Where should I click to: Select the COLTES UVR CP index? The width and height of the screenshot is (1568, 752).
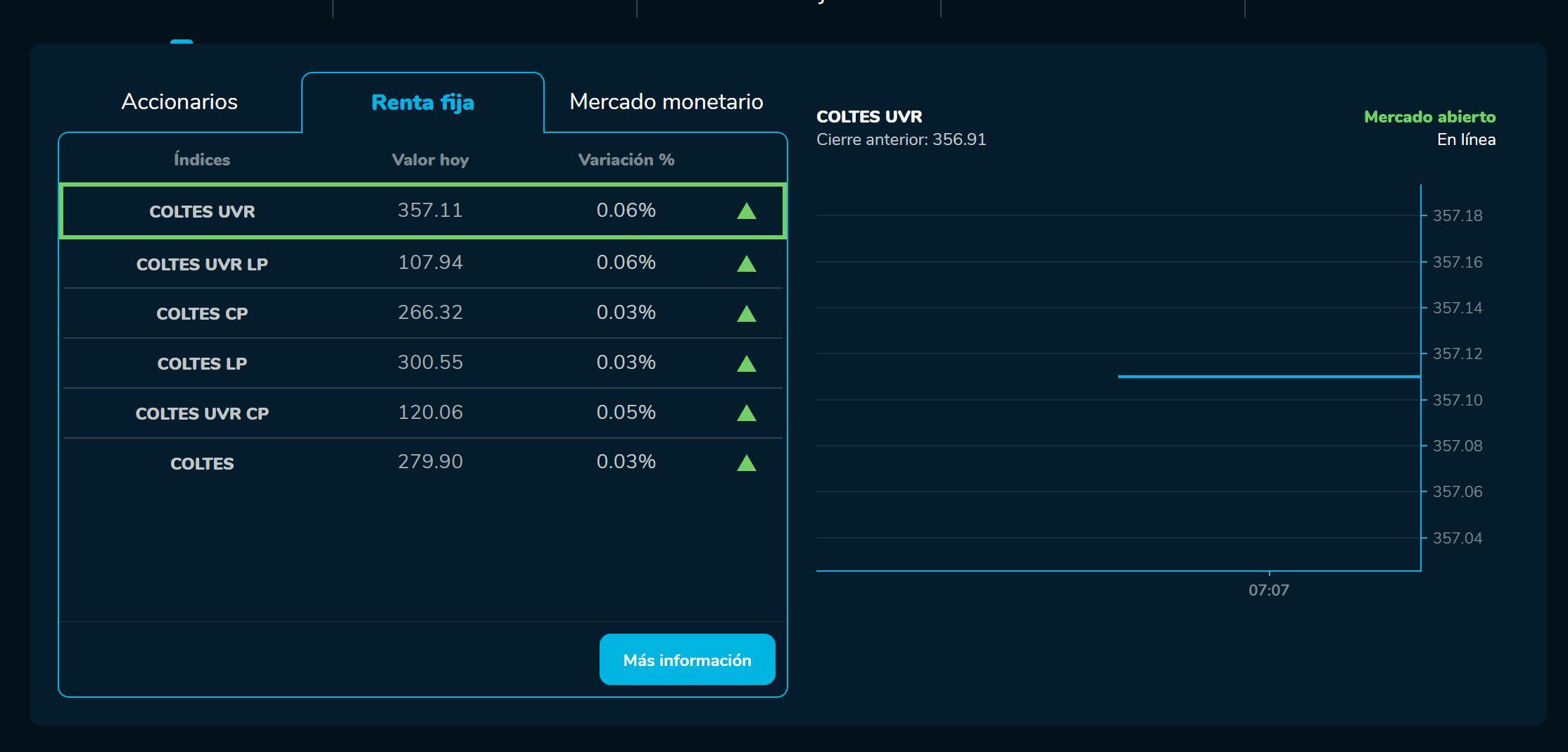[x=202, y=414]
